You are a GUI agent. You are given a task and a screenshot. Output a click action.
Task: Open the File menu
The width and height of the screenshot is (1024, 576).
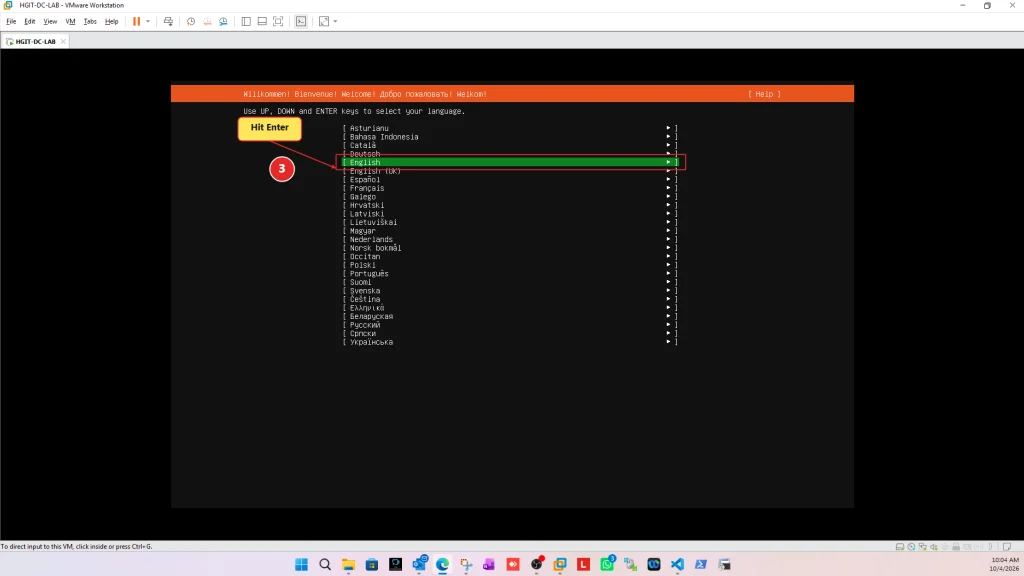coord(11,22)
